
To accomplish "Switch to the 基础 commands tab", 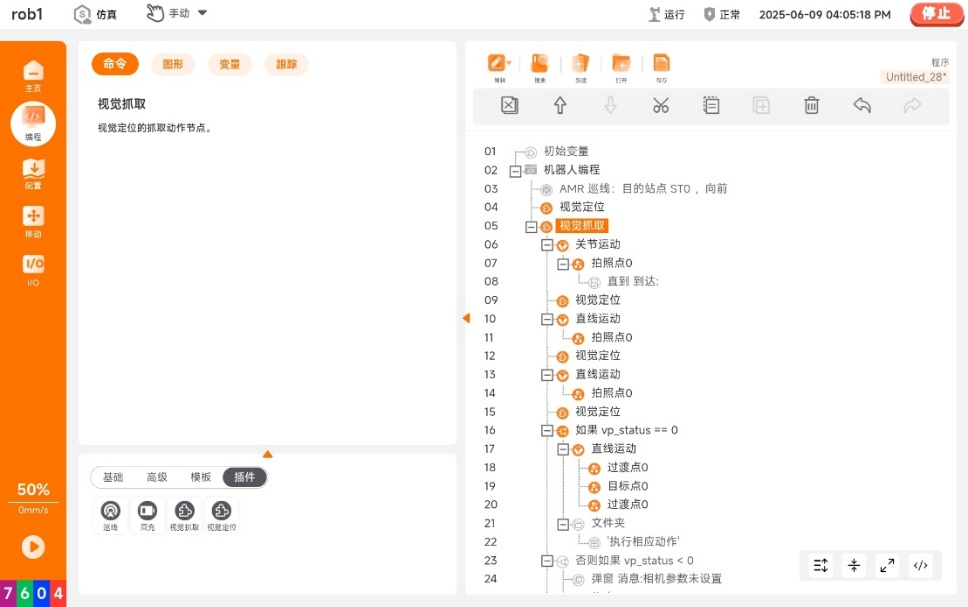I will tap(113, 477).
